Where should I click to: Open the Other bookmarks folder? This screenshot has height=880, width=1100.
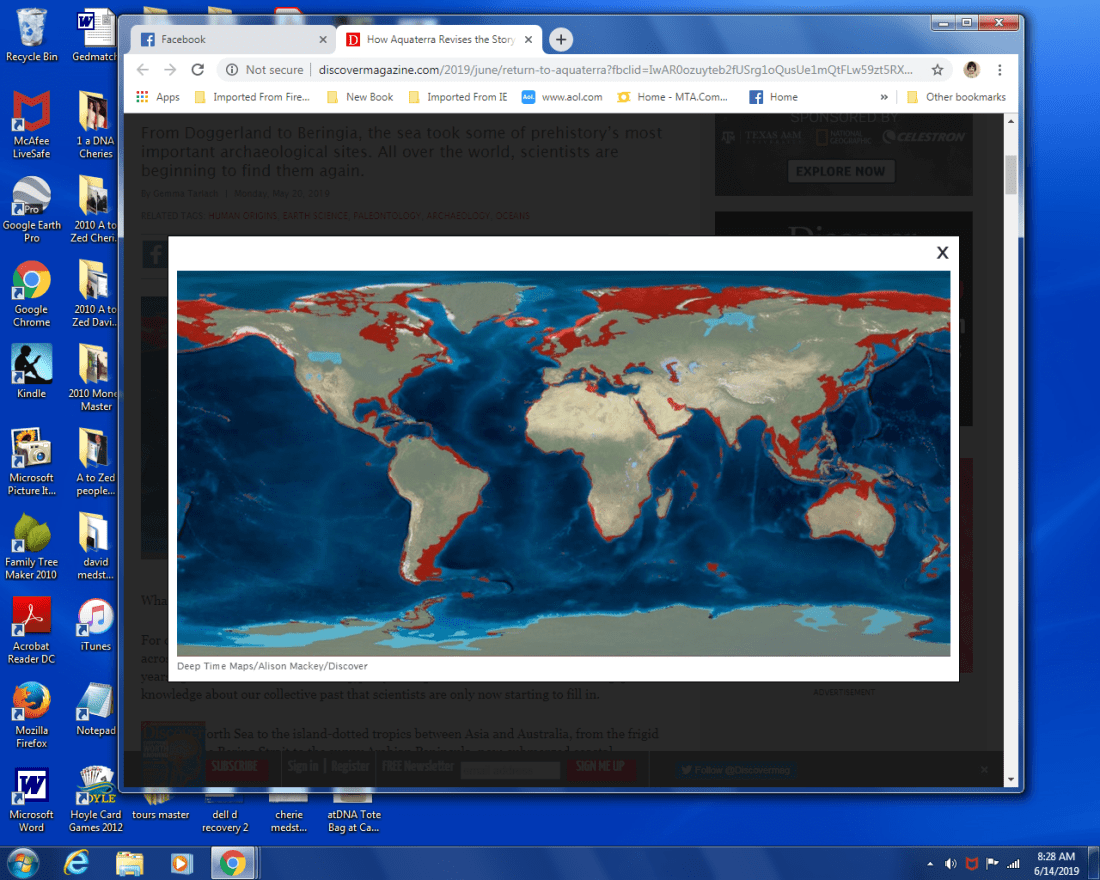(x=956, y=97)
